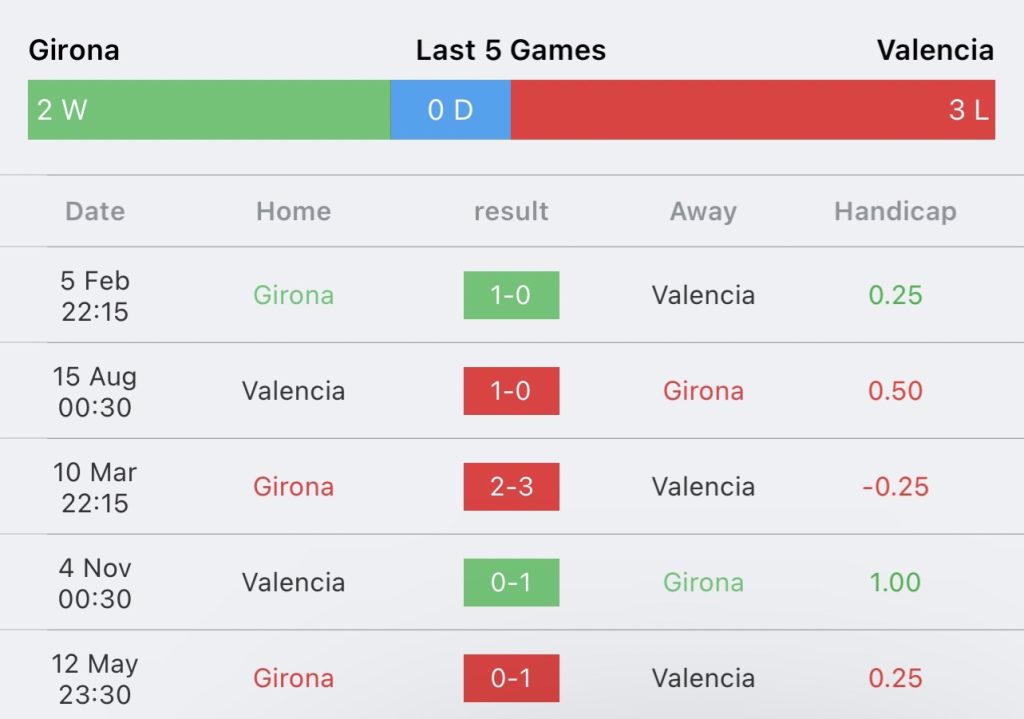Click red Girona away team on 15 Aug

[703, 391]
